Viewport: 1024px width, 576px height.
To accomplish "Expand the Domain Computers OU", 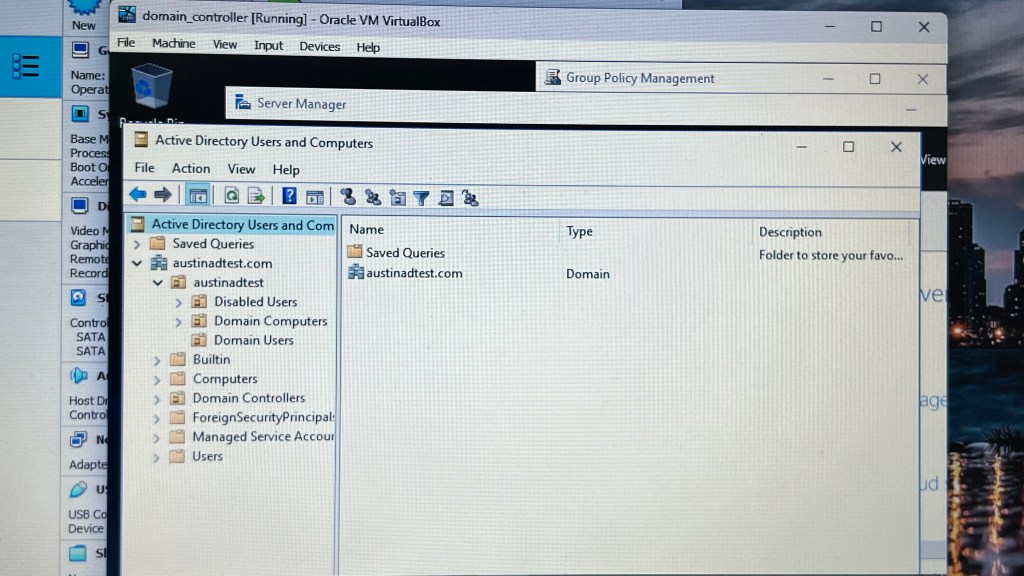I will [179, 321].
